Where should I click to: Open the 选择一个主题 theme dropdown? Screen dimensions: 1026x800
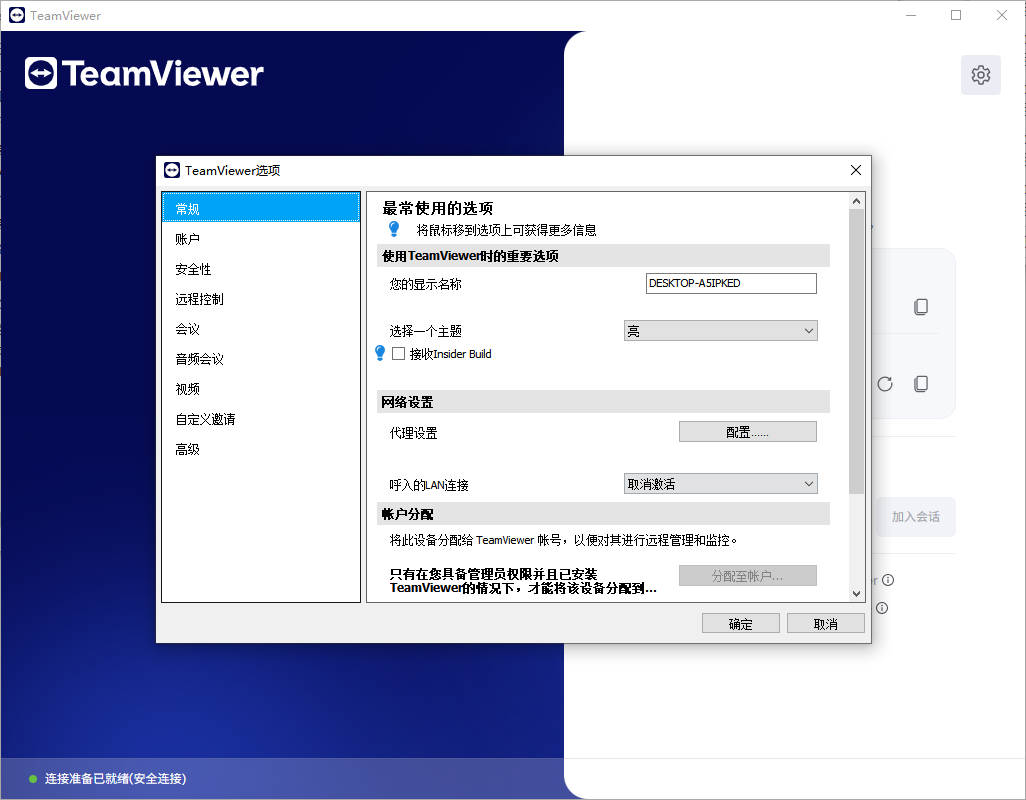pyautogui.click(x=720, y=331)
